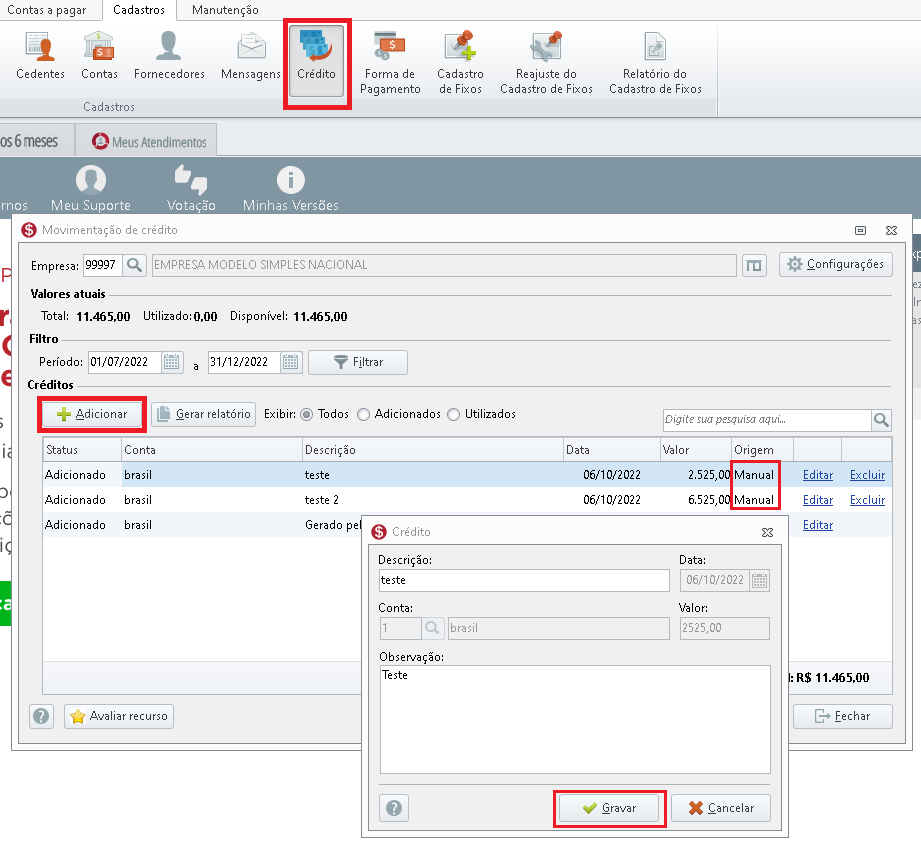Click the Conta search icon in Crédito dialog
The width and height of the screenshot is (921, 847).
[432, 628]
